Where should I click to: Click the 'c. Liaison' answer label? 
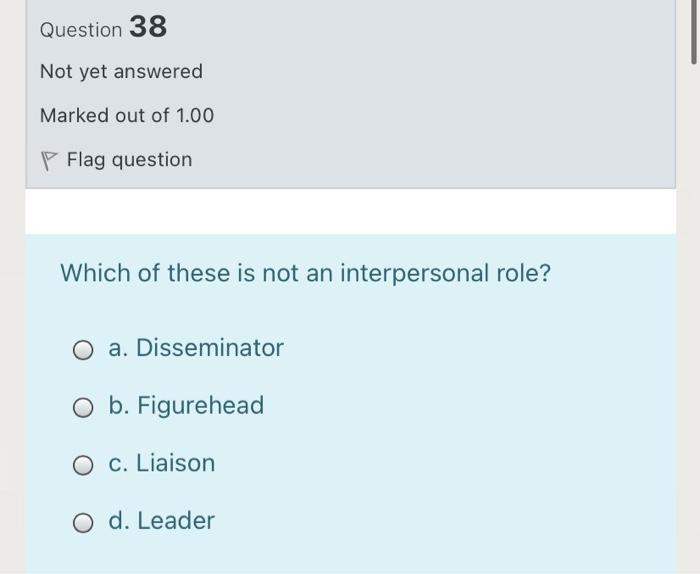(x=162, y=464)
